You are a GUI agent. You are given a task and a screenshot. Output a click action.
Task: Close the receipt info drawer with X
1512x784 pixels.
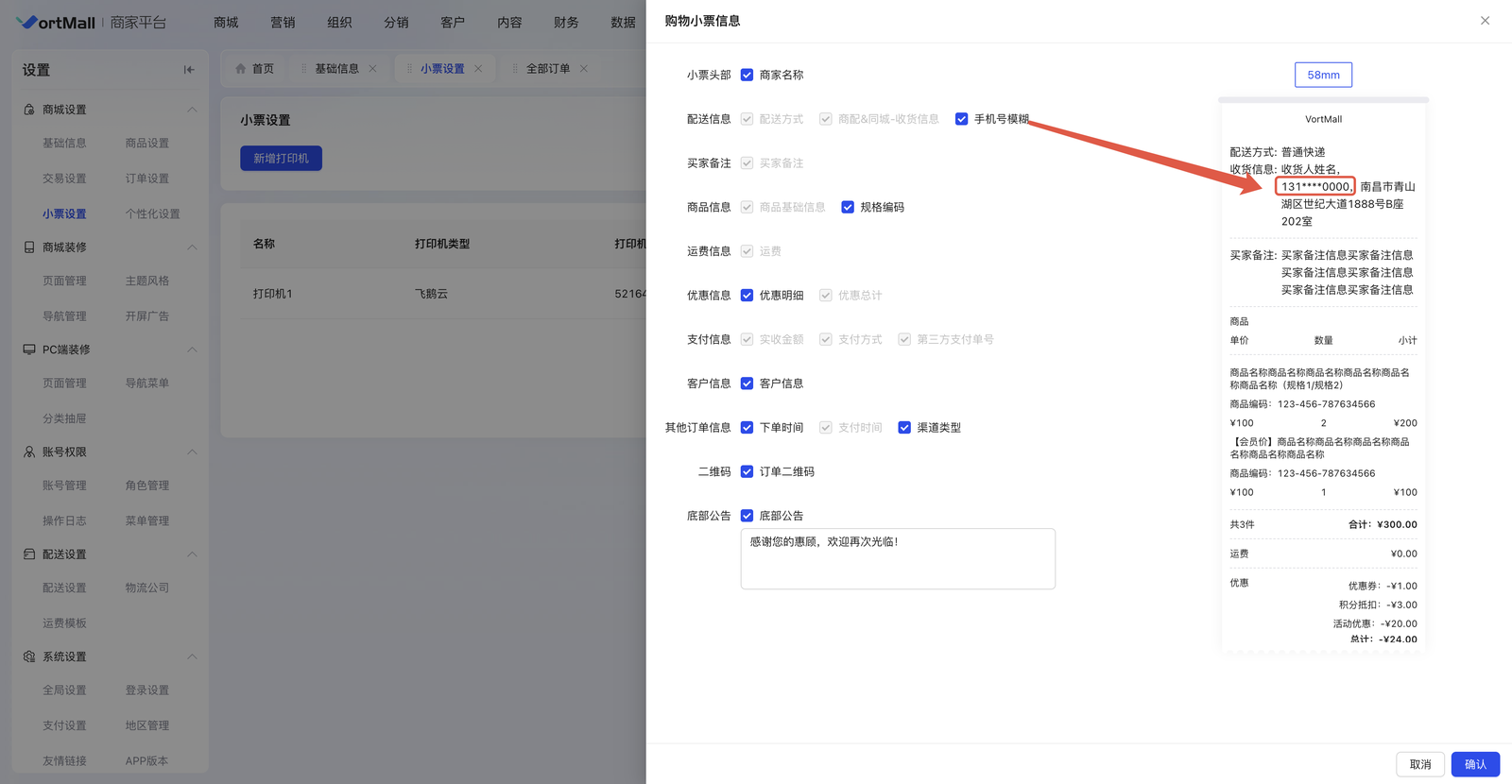(1485, 21)
